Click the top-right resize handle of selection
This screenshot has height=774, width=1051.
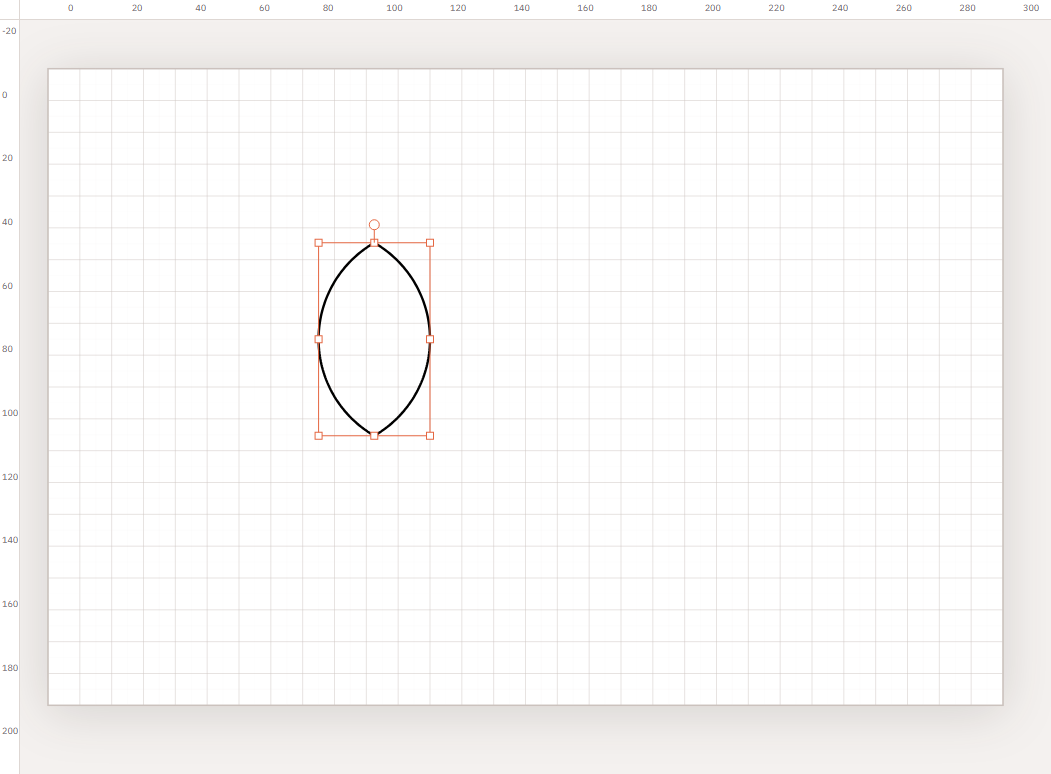(430, 243)
